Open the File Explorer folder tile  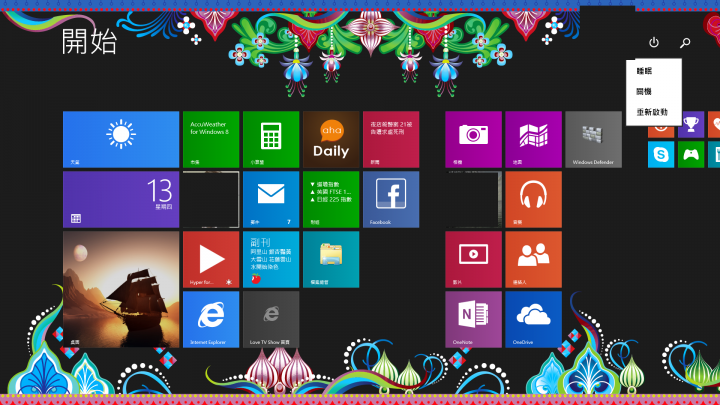pos(331,259)
